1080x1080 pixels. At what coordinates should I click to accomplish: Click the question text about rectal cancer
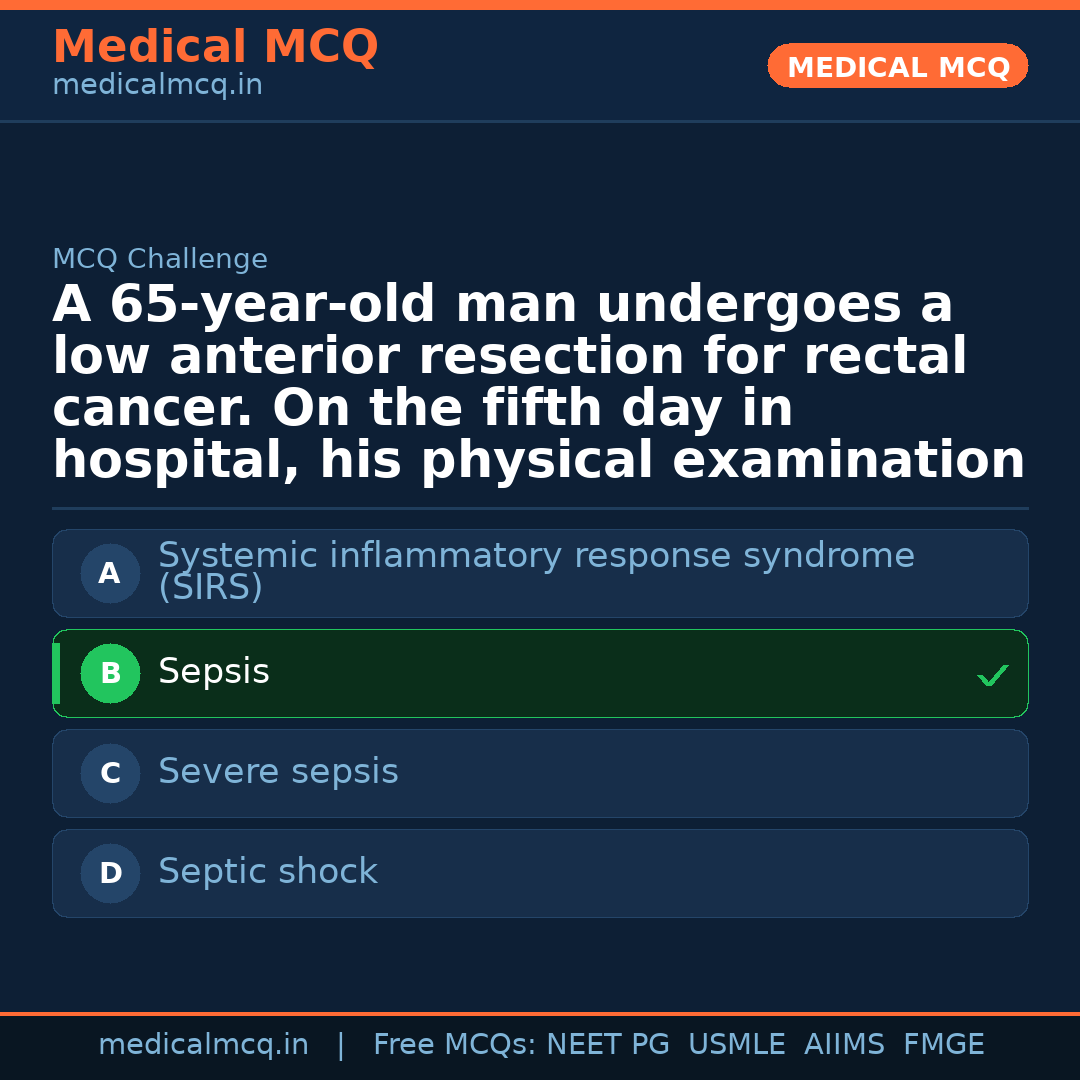coord(538,383)
